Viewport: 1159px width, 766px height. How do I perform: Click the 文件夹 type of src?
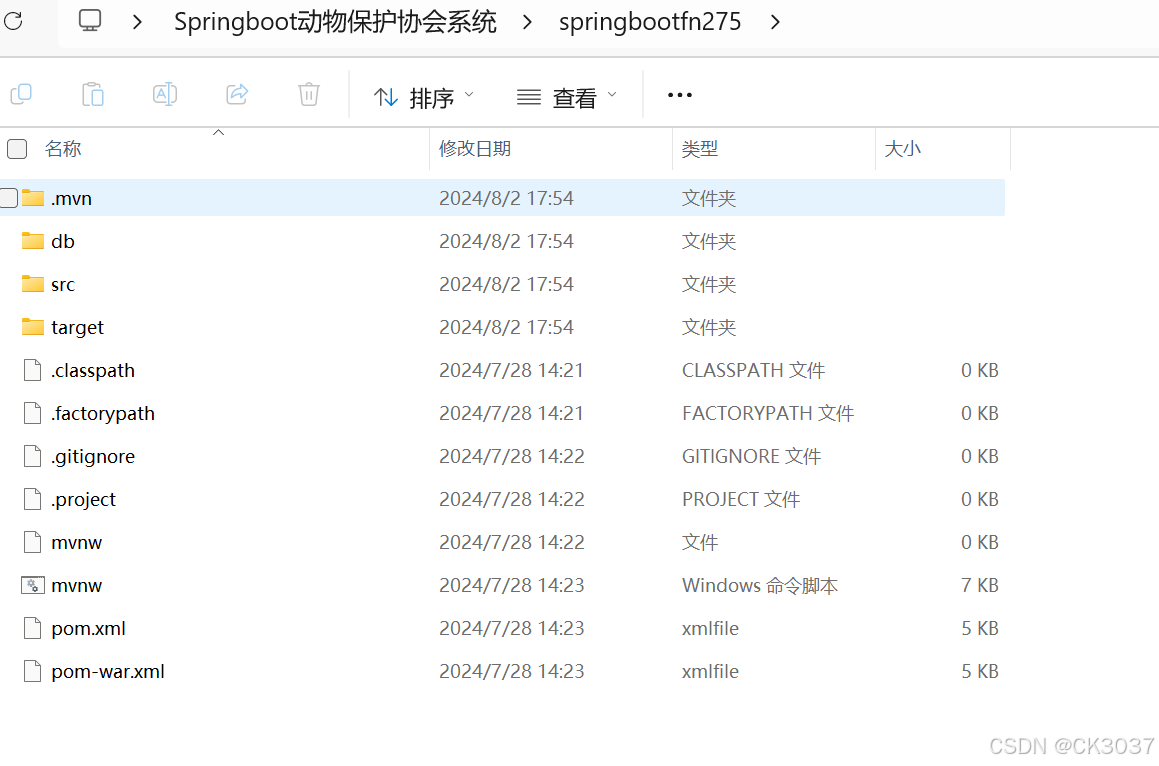point(709,285)
